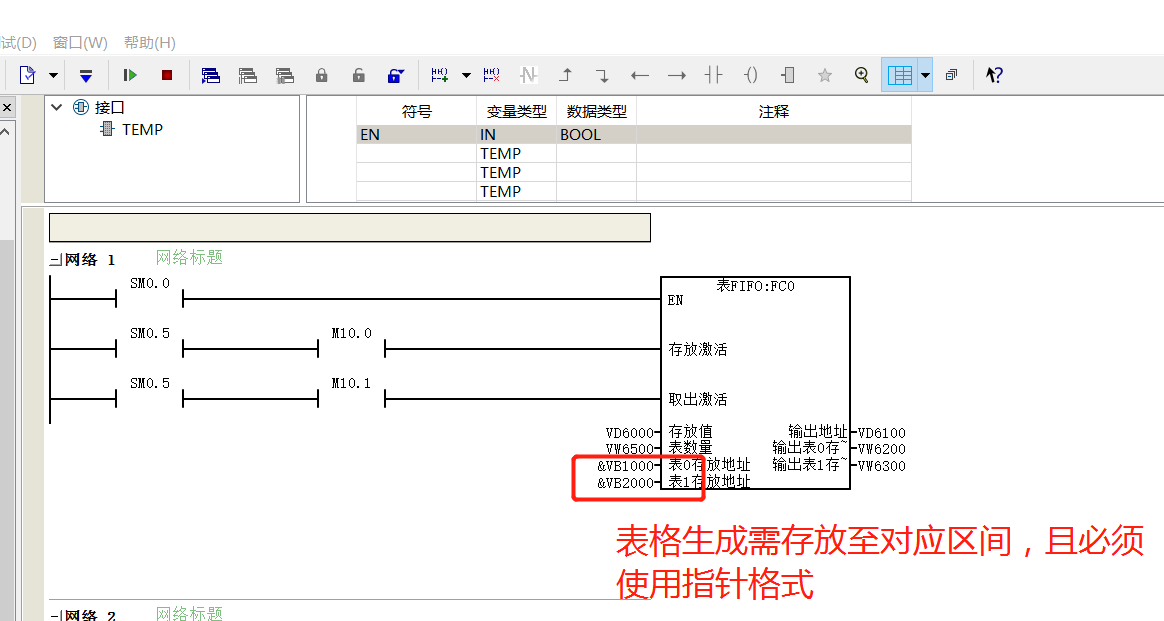The height and width of the screenshot is (621, 1164).
Task: Open the 窗口(W) menu
Action: pyautogui.click(x=80, y=43)
